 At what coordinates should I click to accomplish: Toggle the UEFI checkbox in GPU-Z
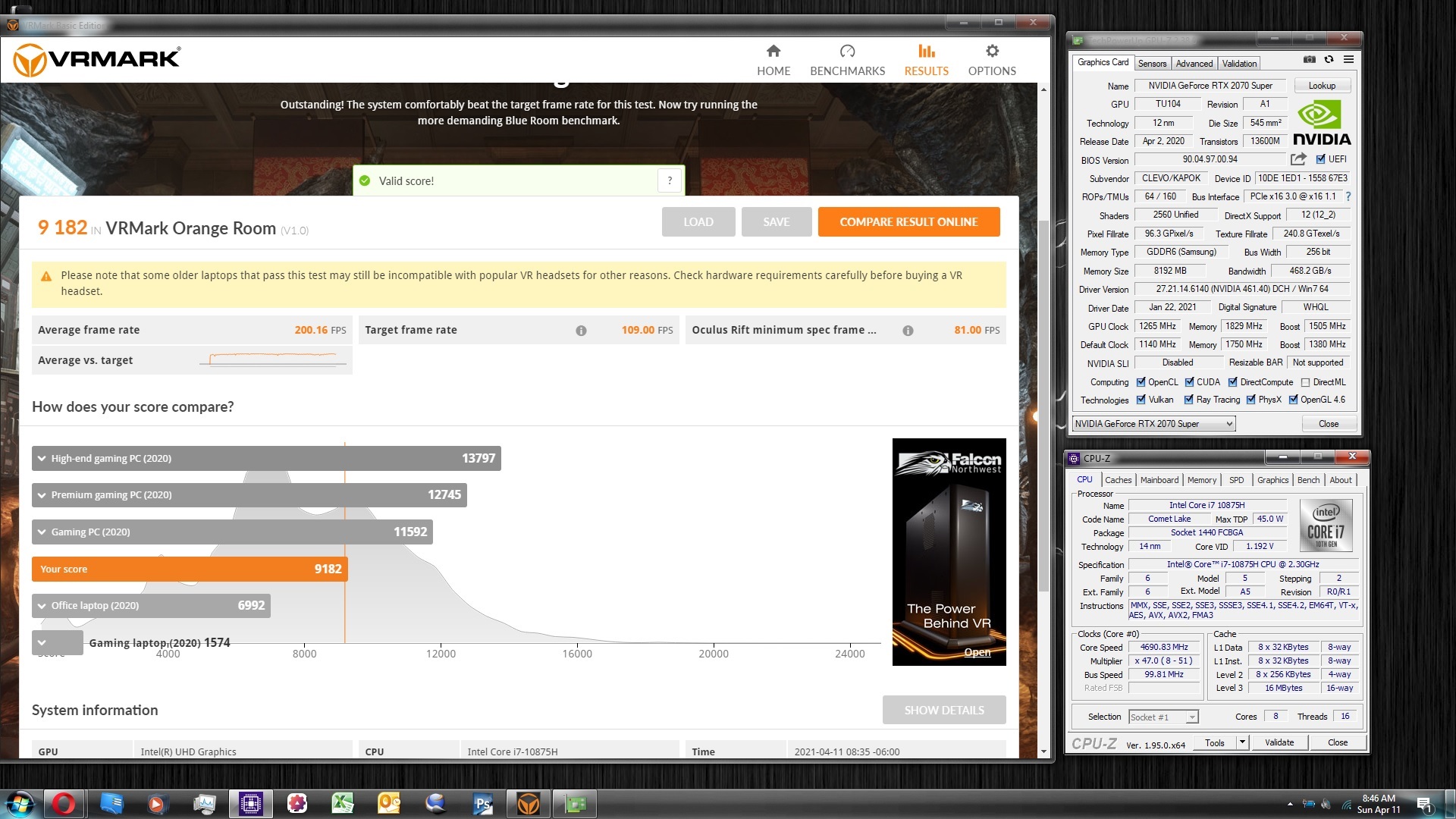(1320, 159)
